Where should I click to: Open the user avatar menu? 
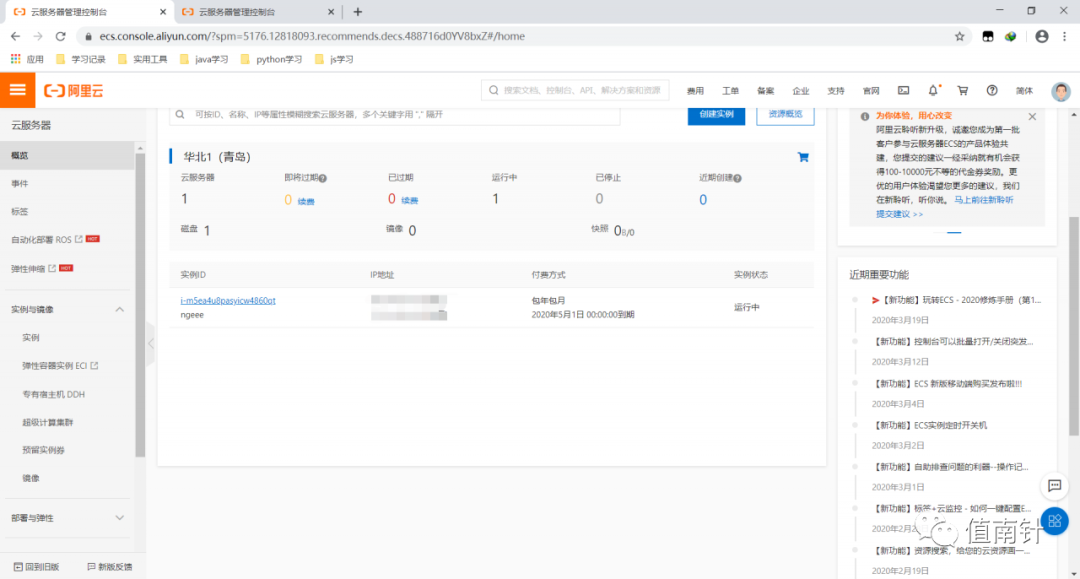click(x=1061, y=91)
